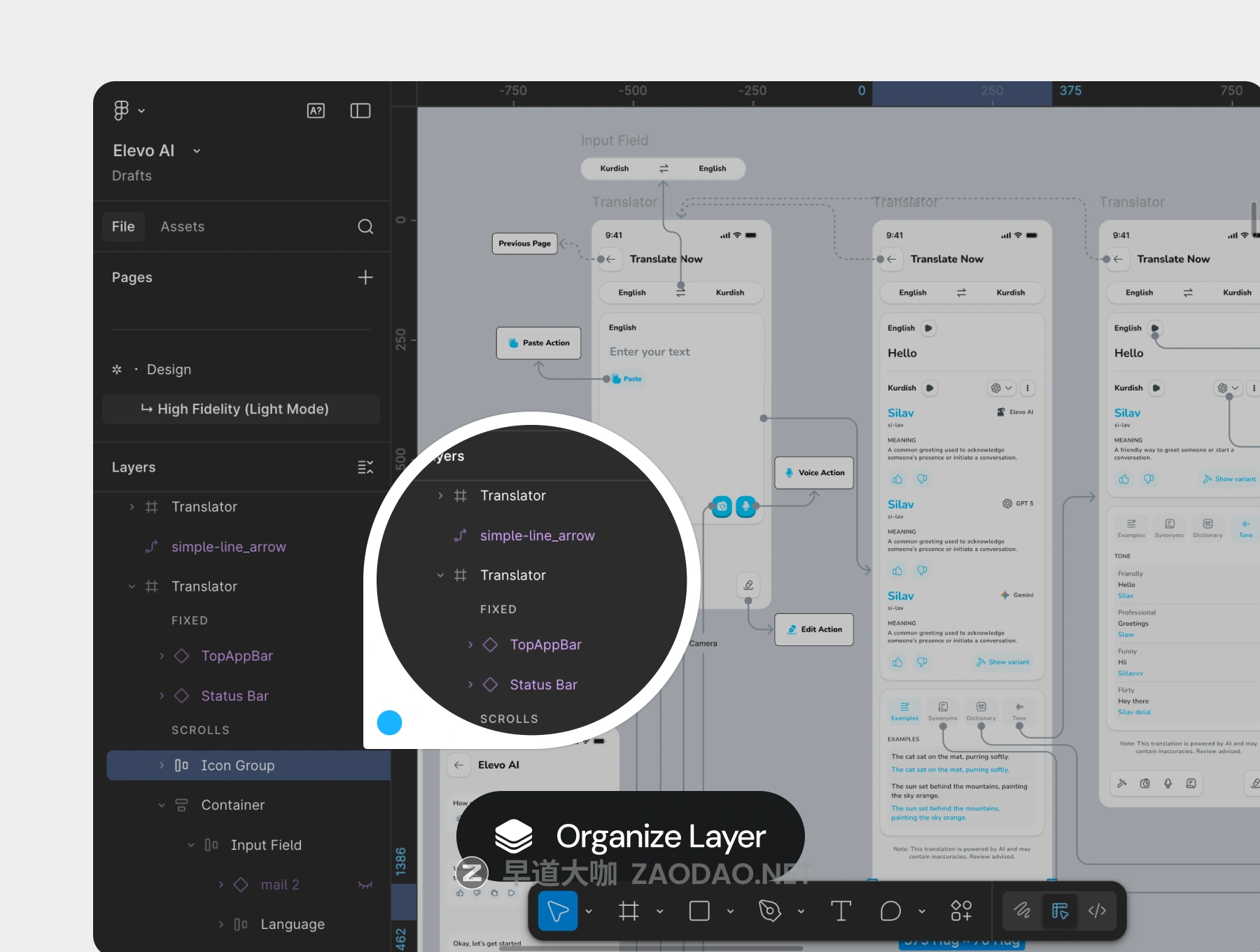Add a new page with plus button
The height and width of the screenshot is (952, 1260).
click(365, 277)
